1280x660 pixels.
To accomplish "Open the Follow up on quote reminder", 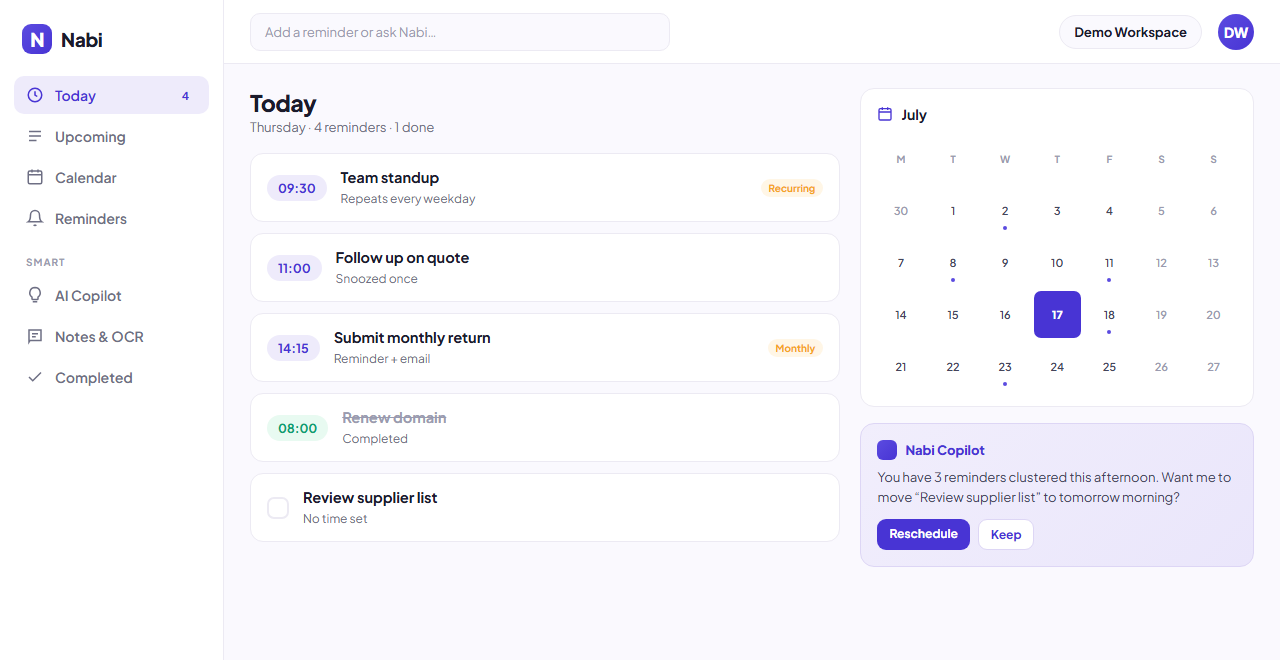I will click(545, 267).
